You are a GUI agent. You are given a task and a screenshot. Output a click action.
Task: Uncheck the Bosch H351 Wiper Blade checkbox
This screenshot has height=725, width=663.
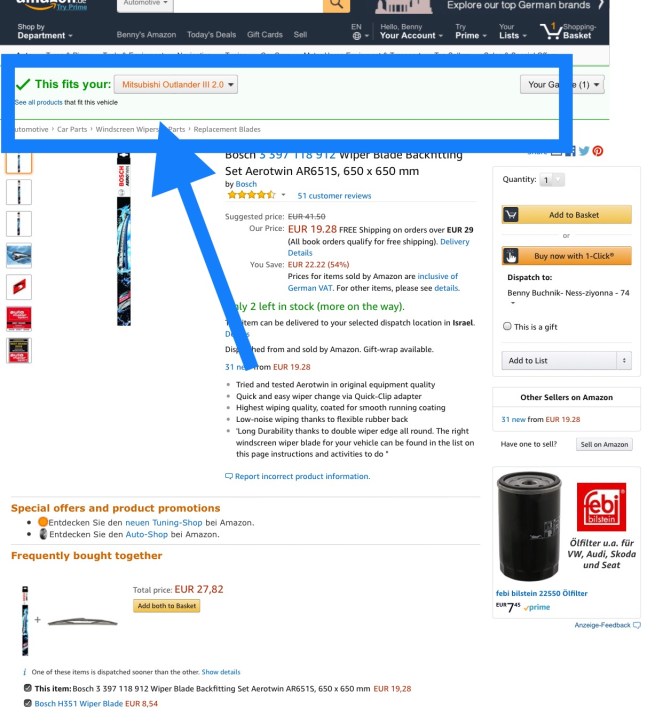[28, 703]
